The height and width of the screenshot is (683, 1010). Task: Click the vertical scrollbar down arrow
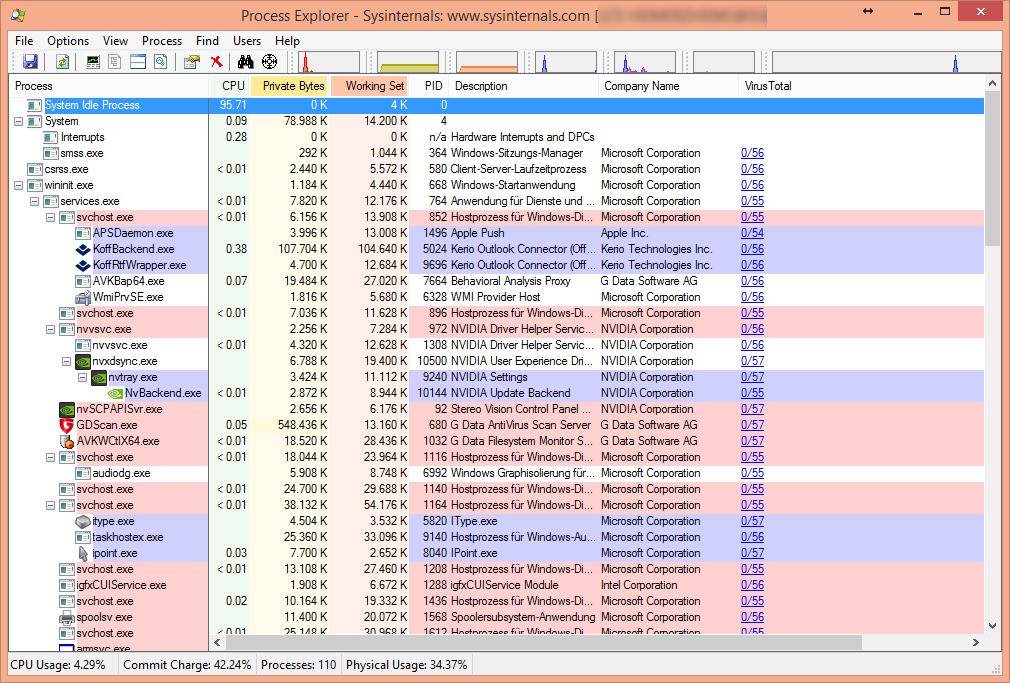[993, 625]
